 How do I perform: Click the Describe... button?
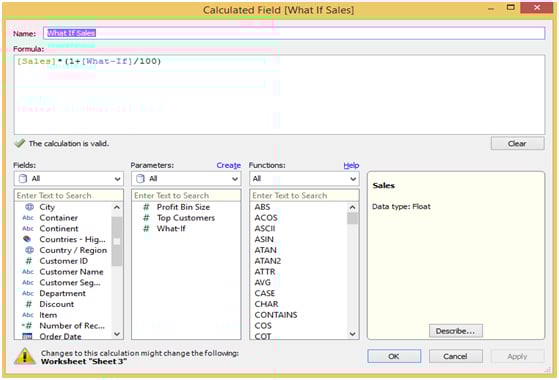pyautogui.click(x=456, y=331)
